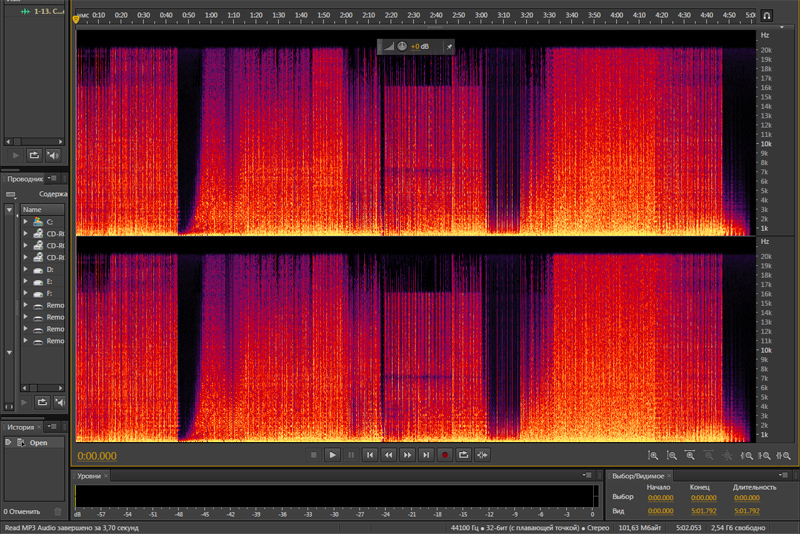Select the Проводник panel tab

tap(25, 178)
